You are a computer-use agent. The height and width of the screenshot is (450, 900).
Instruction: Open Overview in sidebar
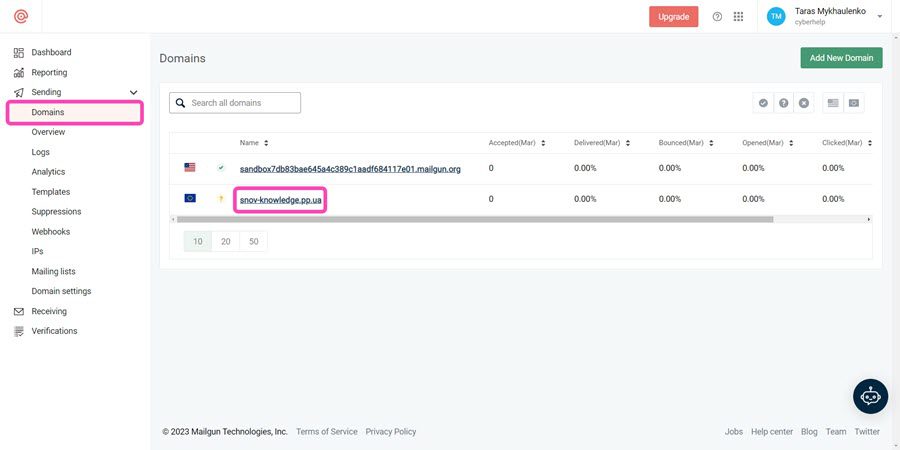click(x=48, y=132)
